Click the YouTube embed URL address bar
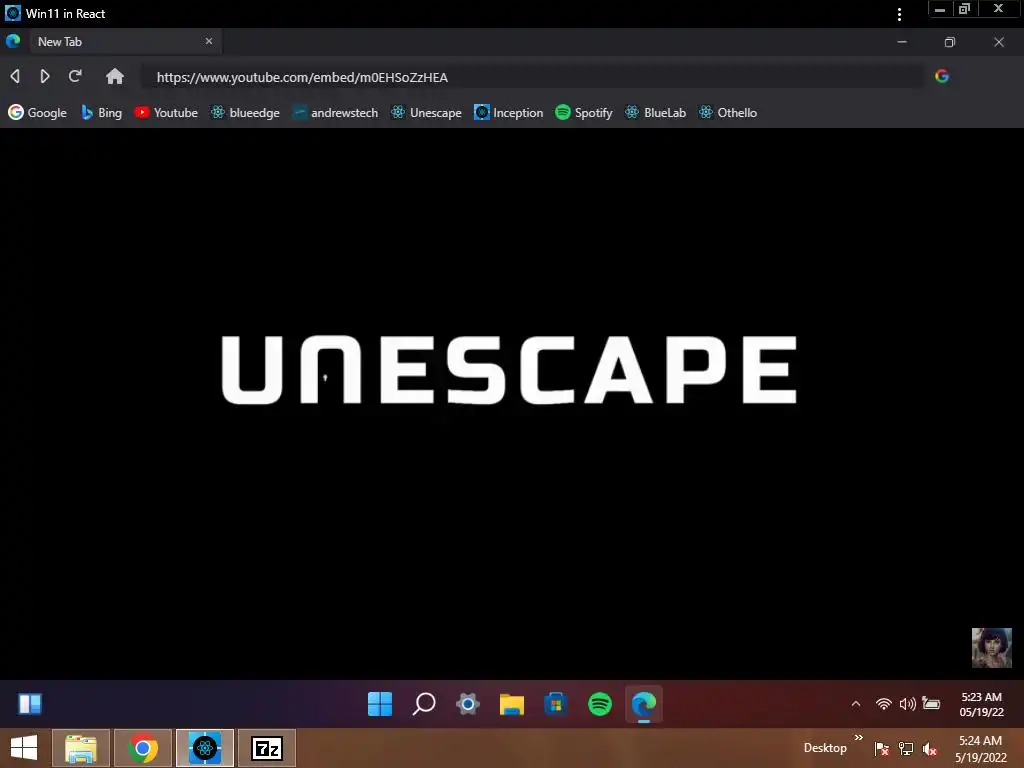 point(532,77)
